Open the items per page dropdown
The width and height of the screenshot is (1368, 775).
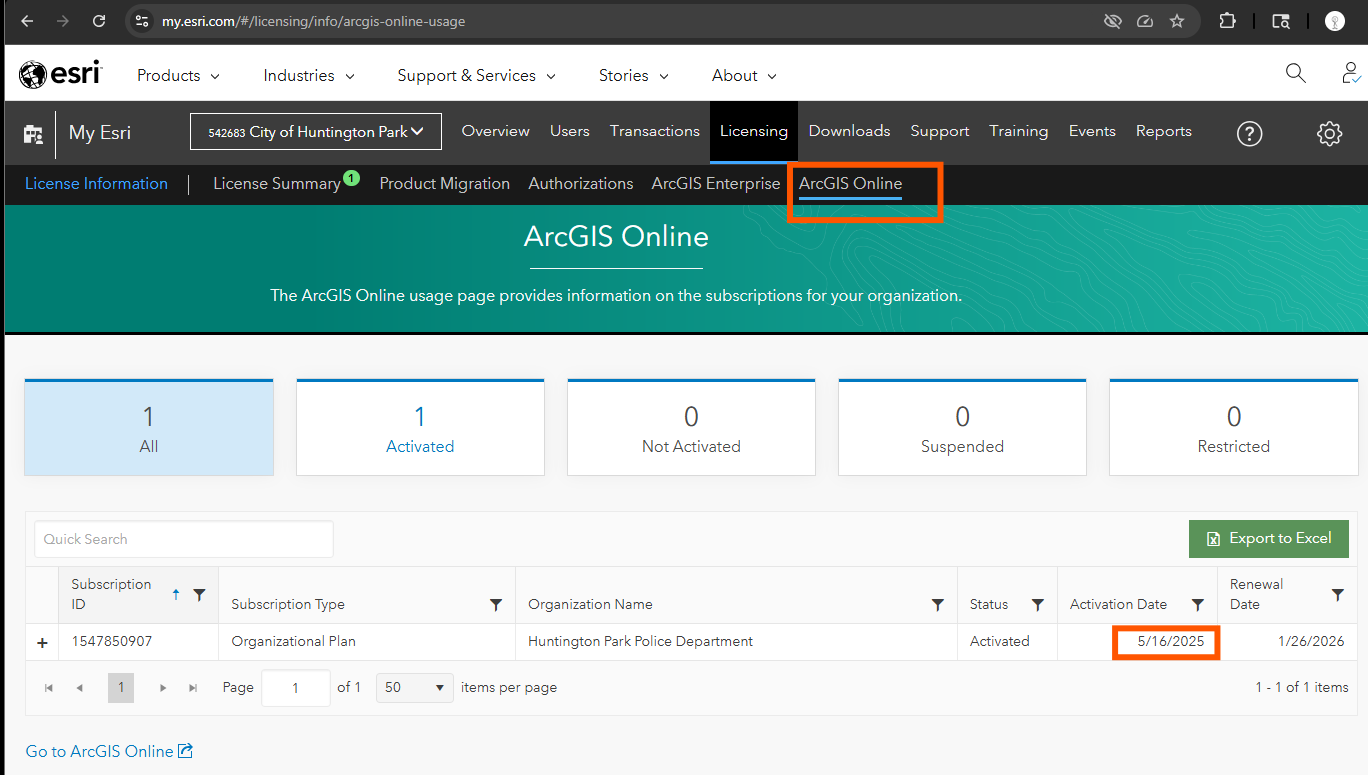[415, 688]
